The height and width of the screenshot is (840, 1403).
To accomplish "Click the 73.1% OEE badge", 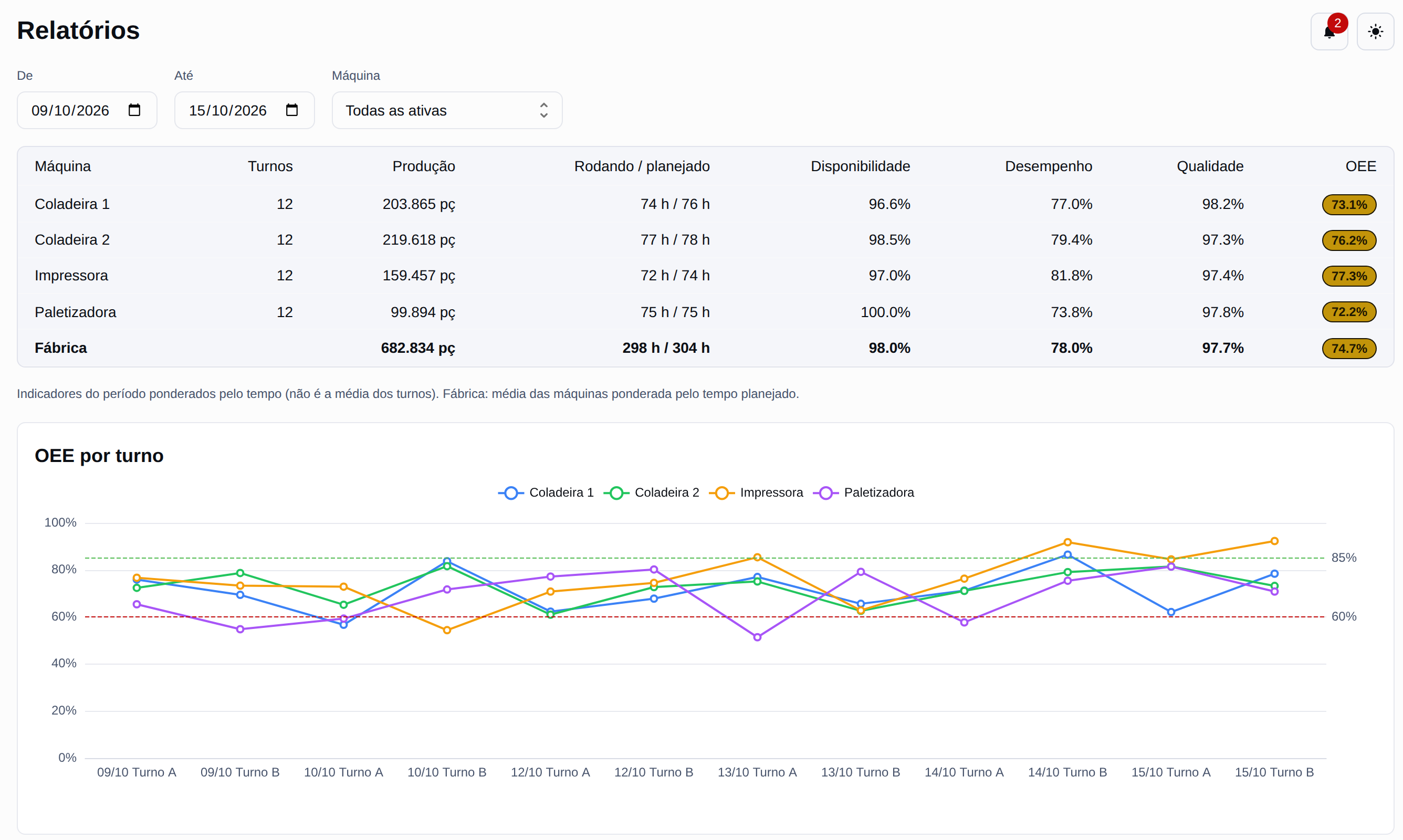I will [x=1349, y=204].
